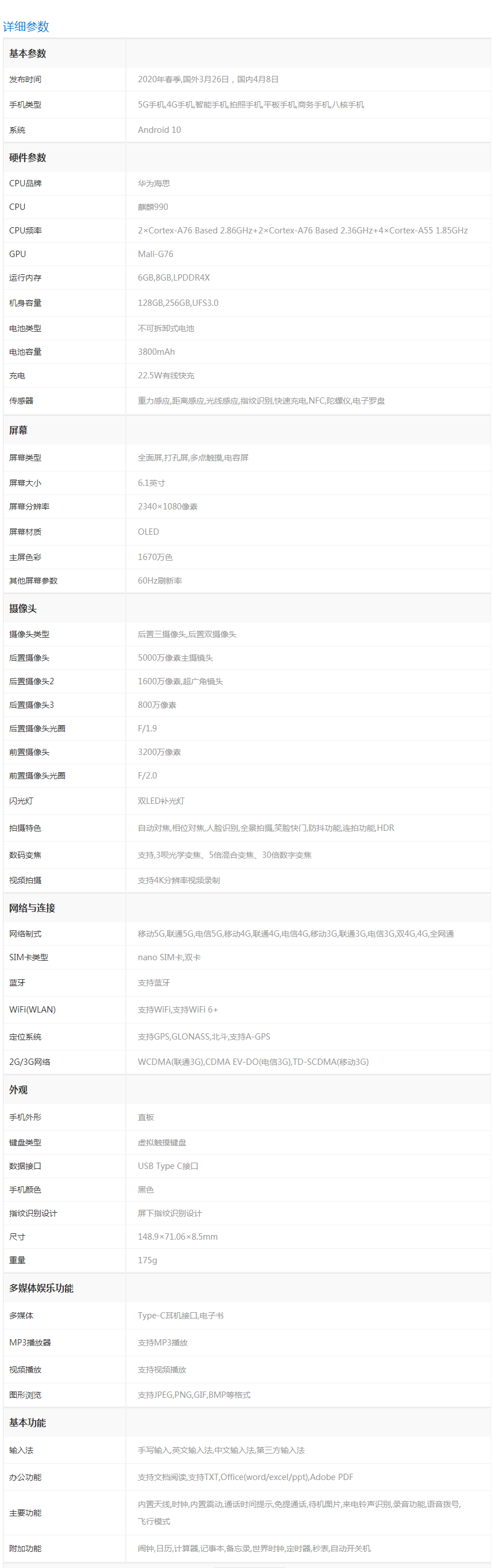This screenshot has width=493, height=1568.
Task: Click the 详细参数 heading title
Action: (25, 27)
